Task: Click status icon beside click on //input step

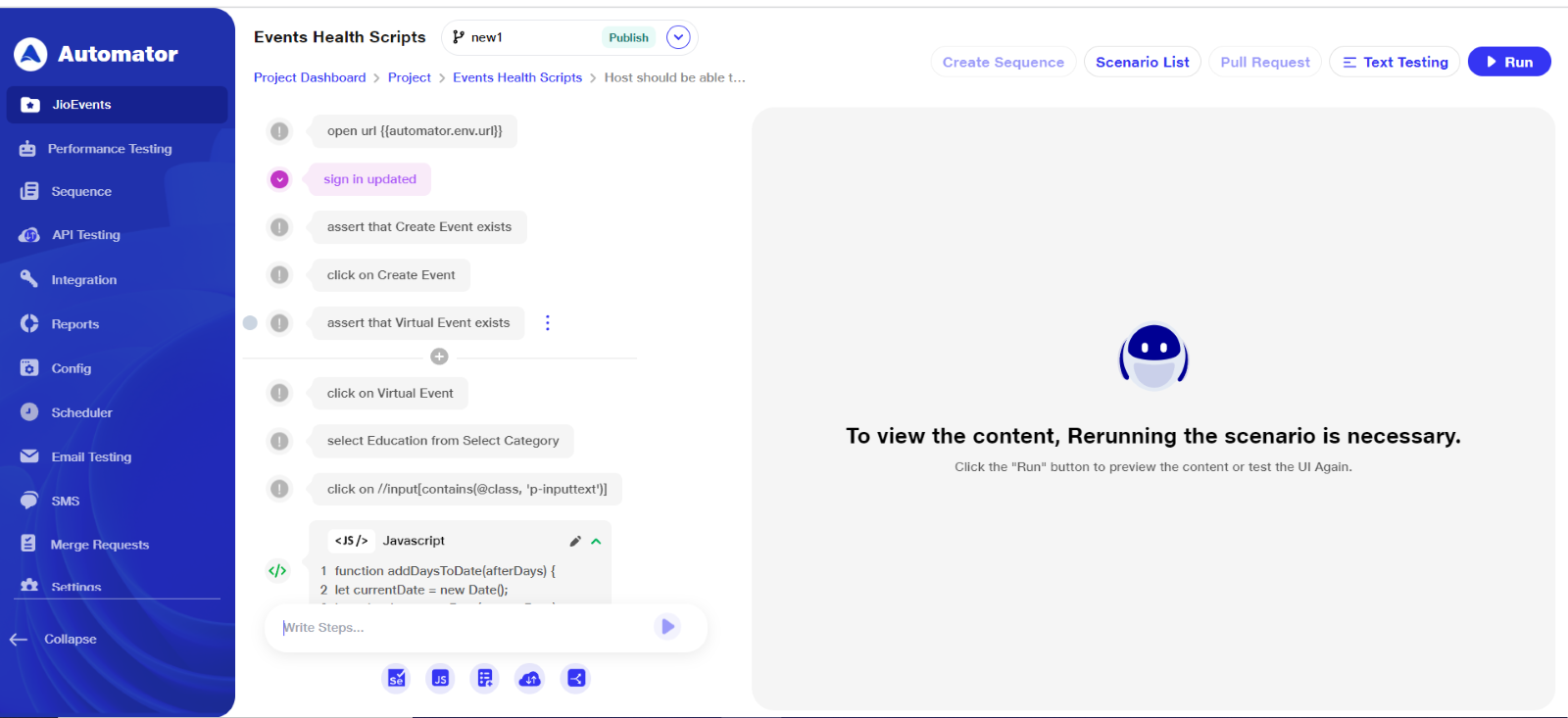Action: pyautogui.click(x=279, y=489)
